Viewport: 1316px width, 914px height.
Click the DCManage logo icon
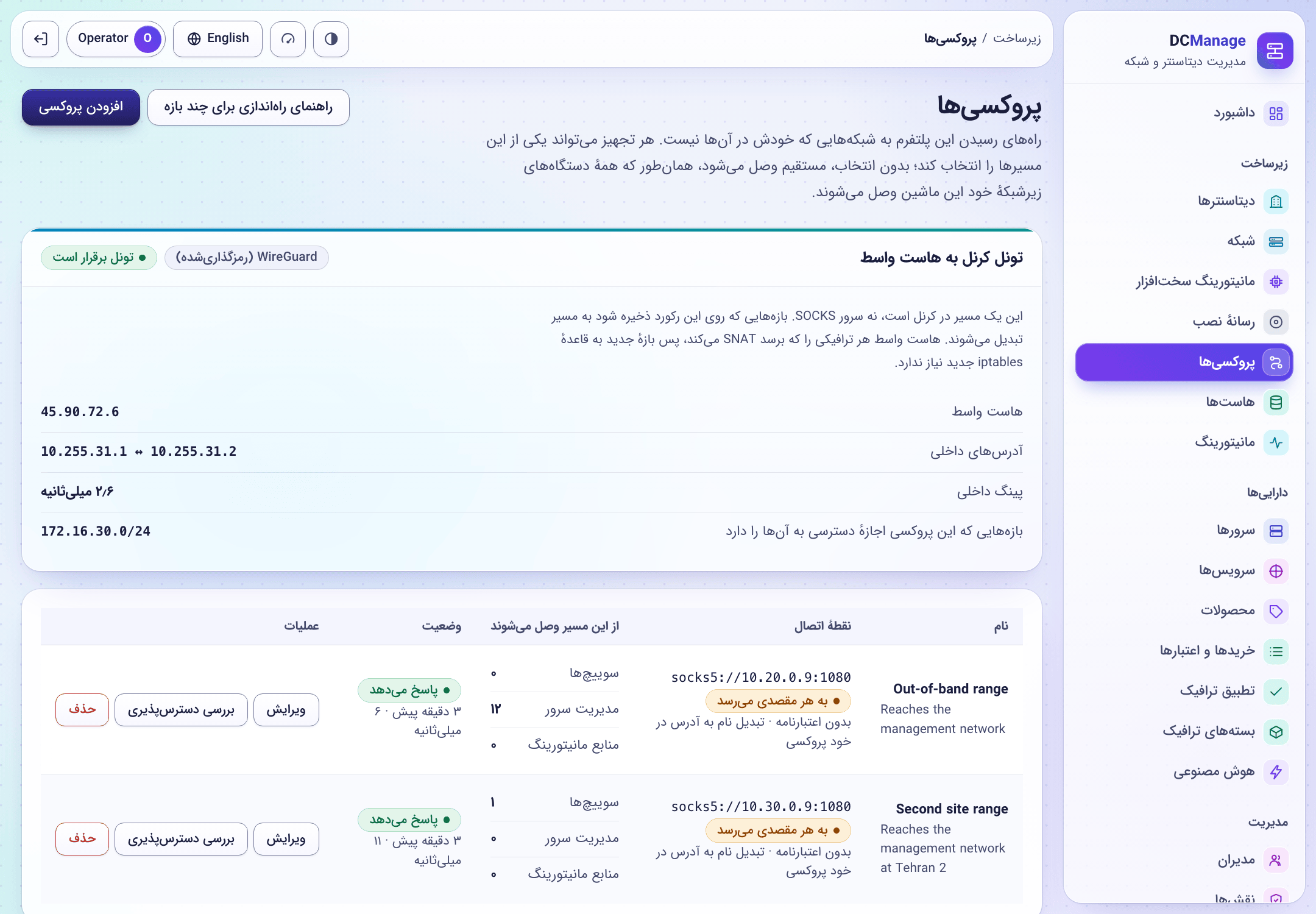(x=1275, y=51)
